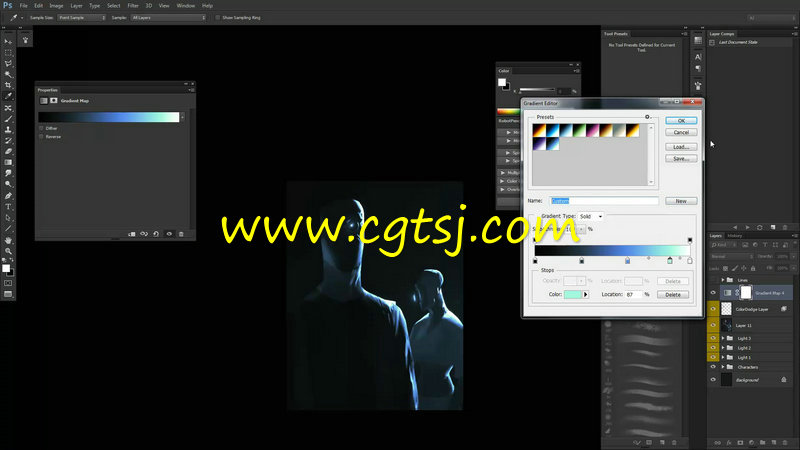This screenshot has height=450, width=800.
Task: Click the foreground color swatch in toolbar
Action: (6, 268)
